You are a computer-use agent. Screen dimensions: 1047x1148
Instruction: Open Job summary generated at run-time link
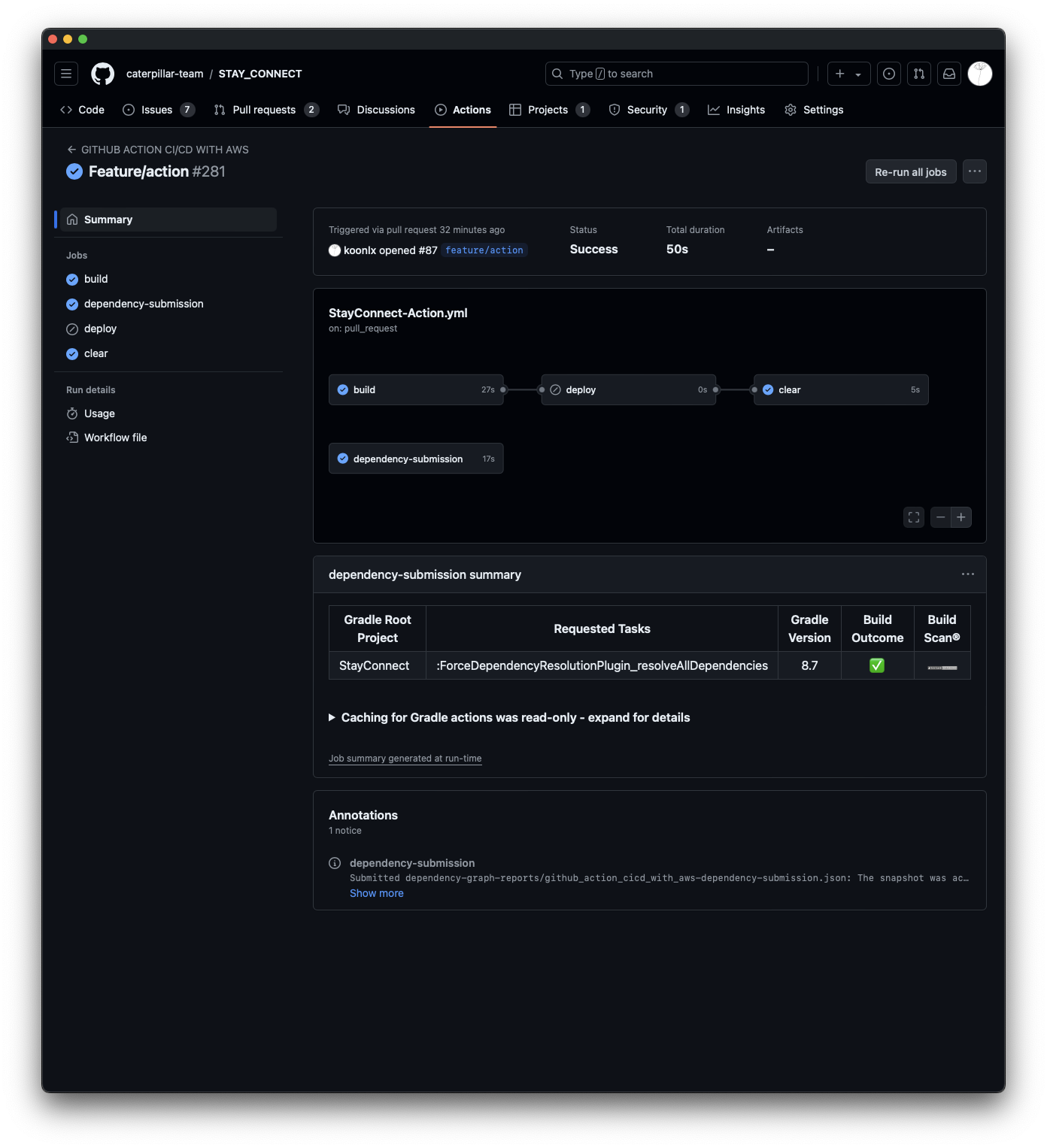click(x=405, y=759)
